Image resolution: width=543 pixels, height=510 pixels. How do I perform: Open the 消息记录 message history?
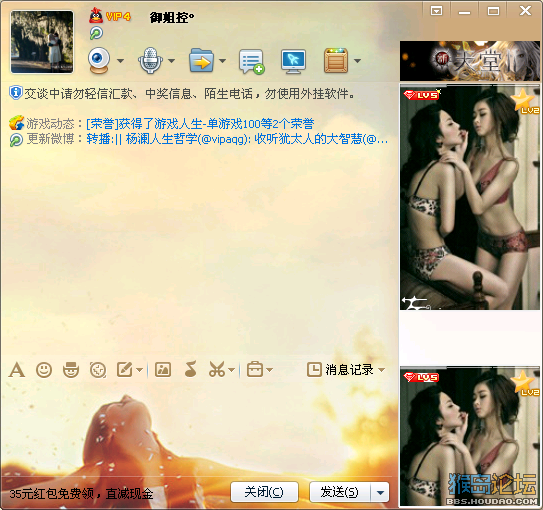[340, 370]
